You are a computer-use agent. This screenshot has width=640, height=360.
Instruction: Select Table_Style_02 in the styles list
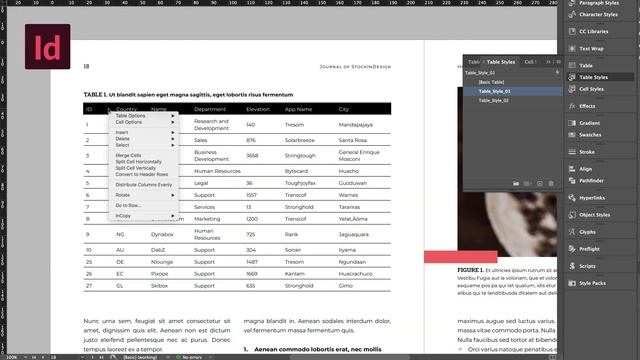tap(513, 100)
